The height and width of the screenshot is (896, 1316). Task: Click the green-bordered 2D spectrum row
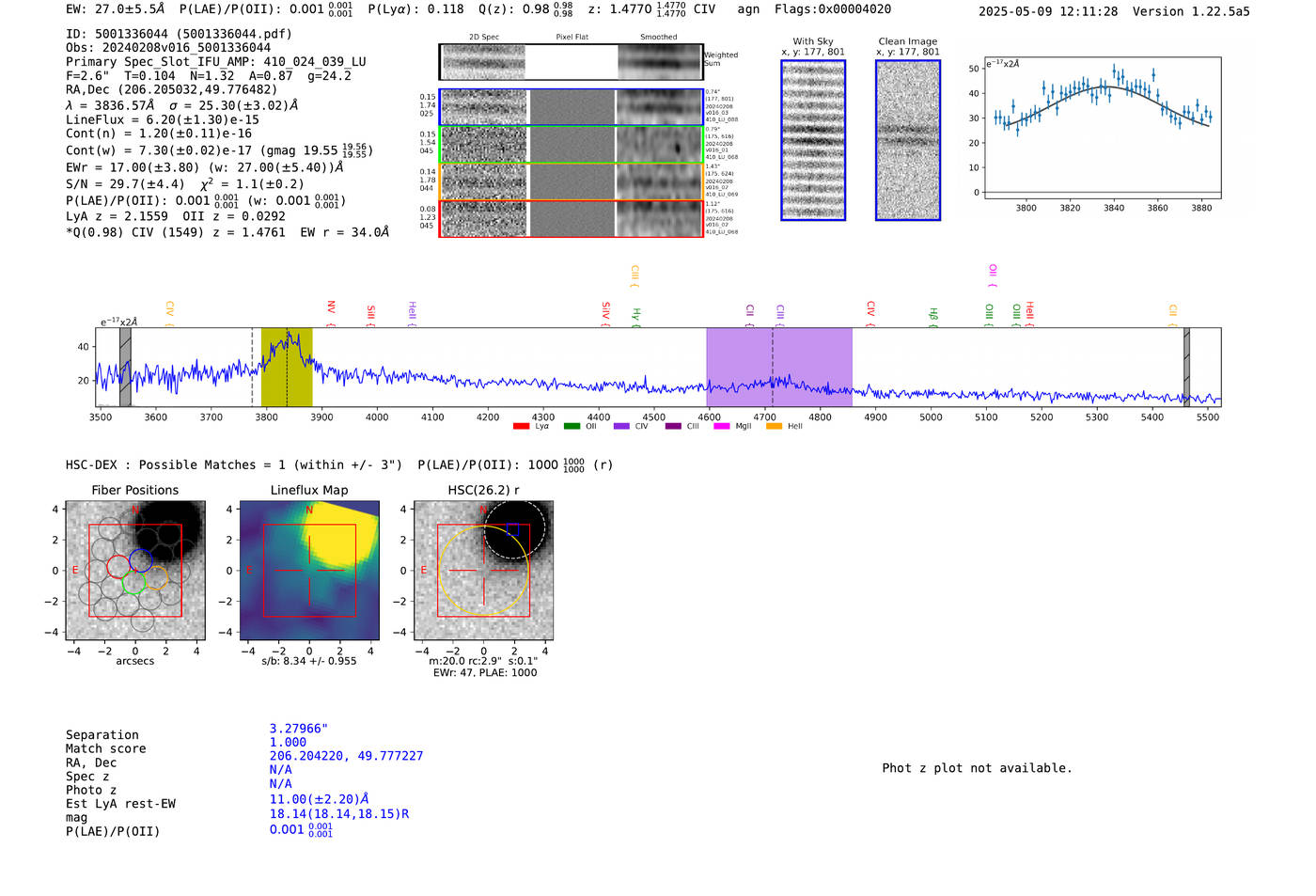click(x=572, y=144)
